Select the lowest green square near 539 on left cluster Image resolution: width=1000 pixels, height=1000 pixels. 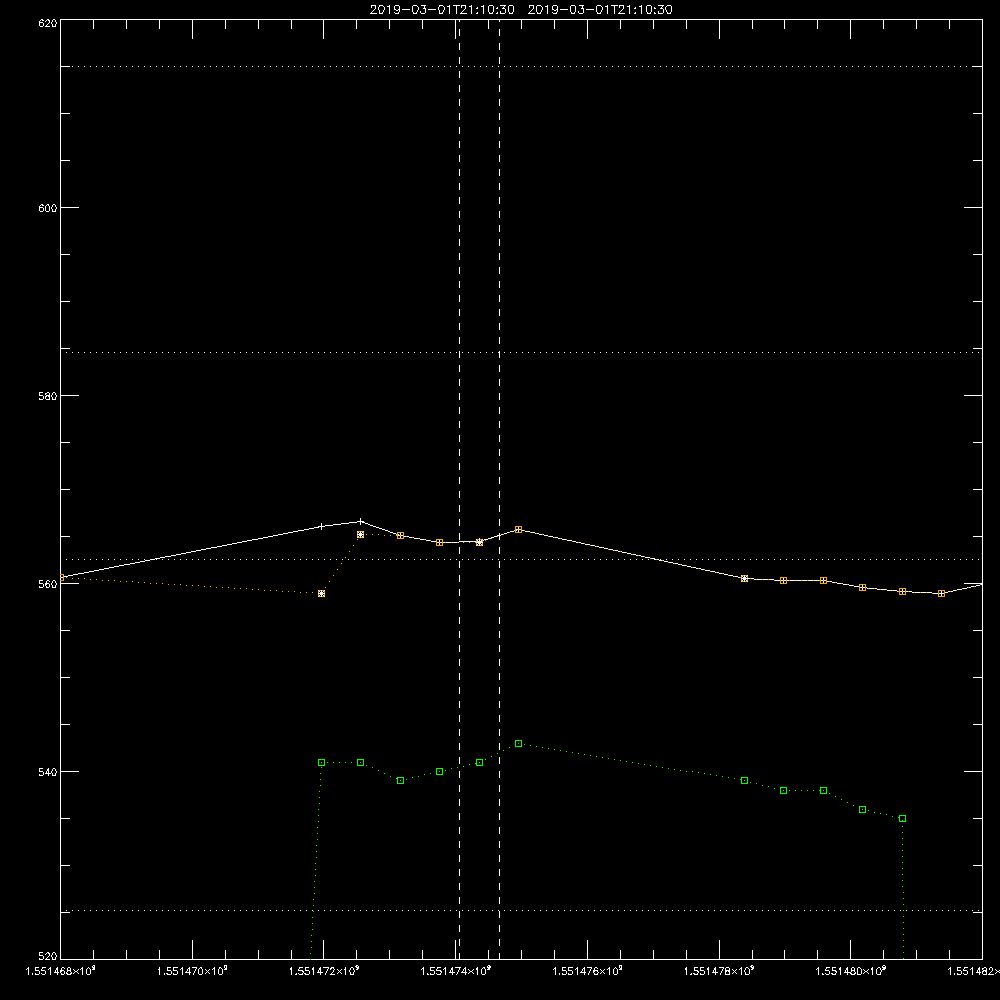point(401,781)
